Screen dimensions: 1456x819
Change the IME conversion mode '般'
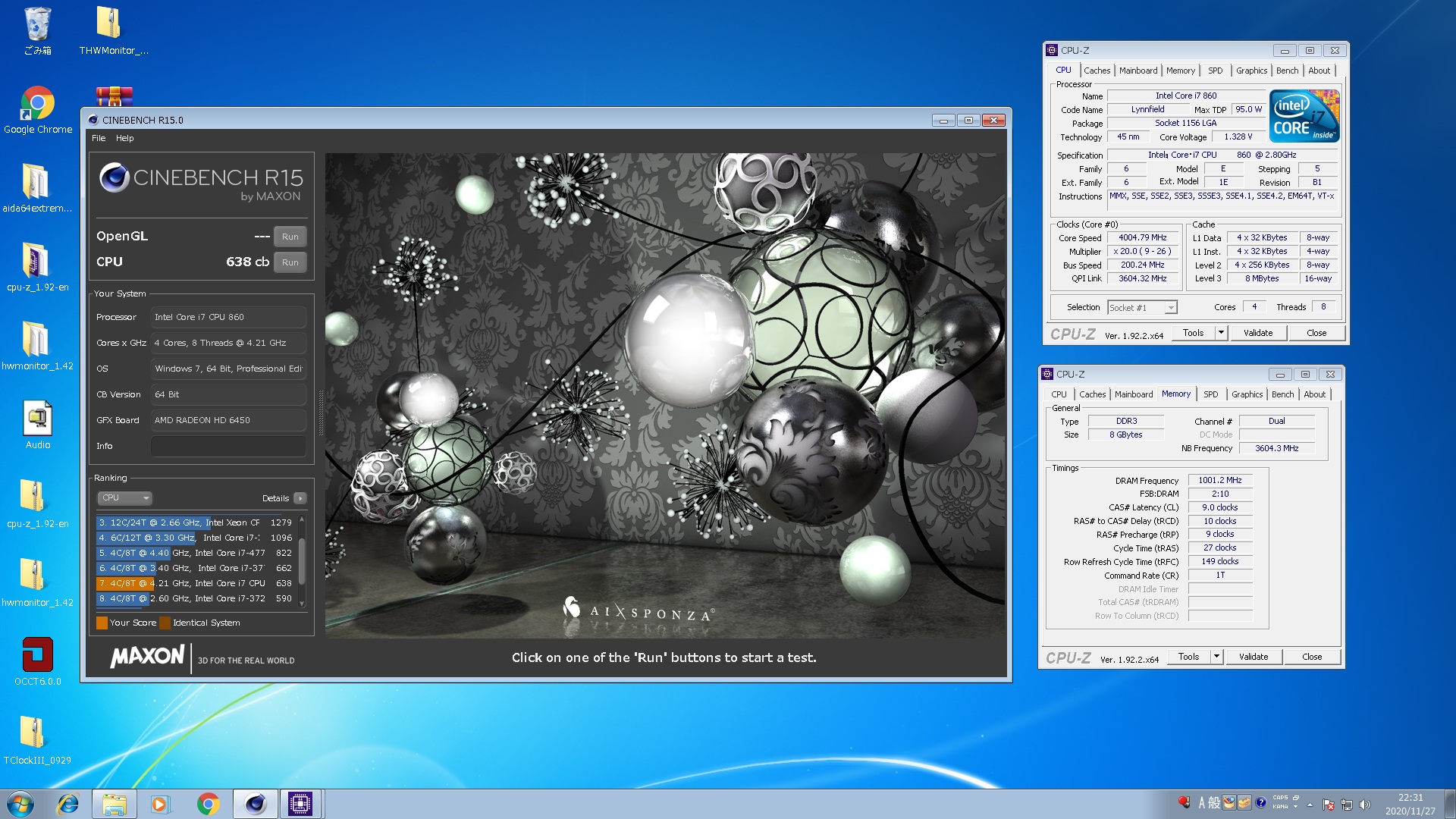coord(1214,802)
